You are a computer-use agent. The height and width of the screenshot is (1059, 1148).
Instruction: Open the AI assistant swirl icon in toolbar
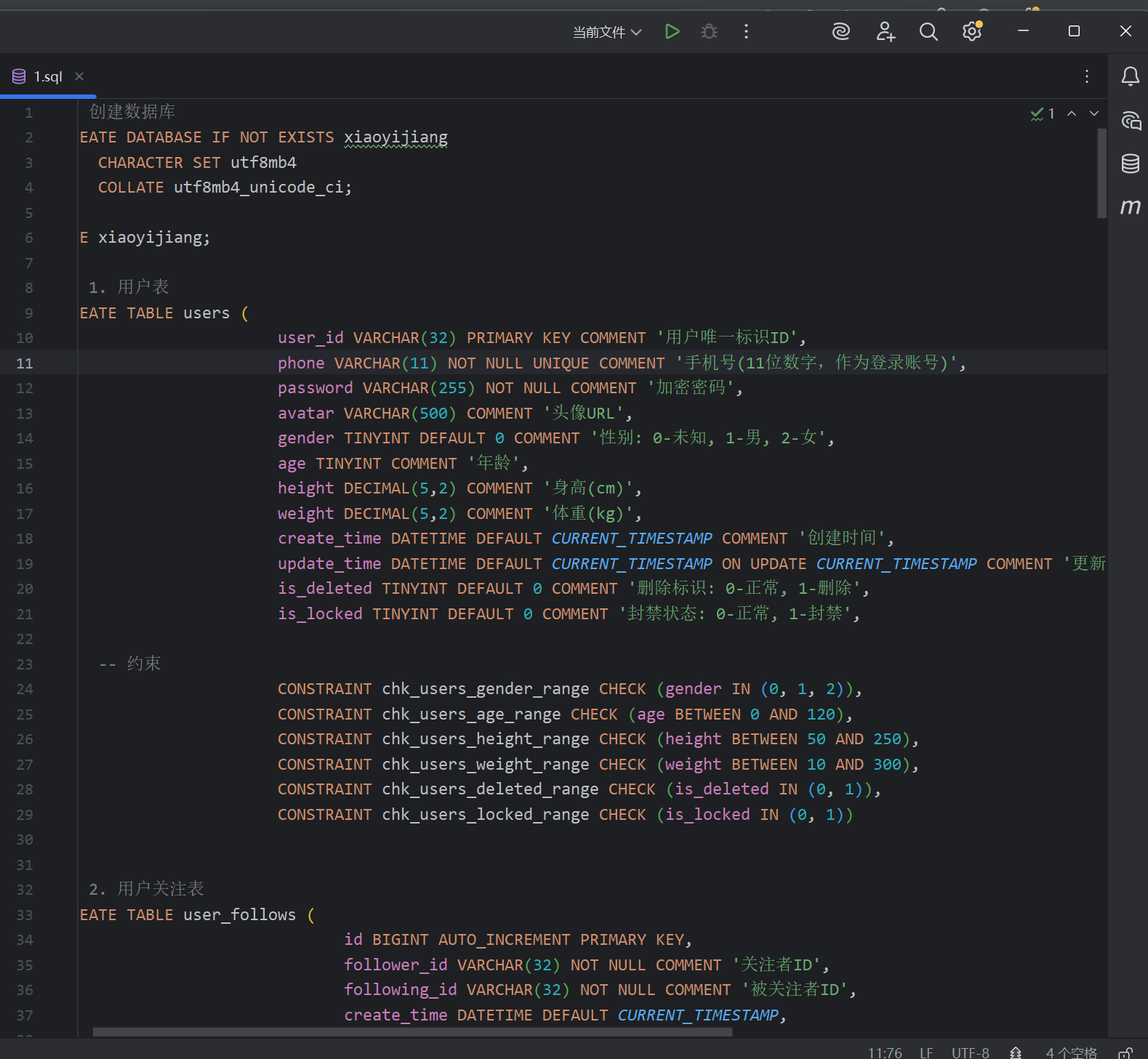841,31
